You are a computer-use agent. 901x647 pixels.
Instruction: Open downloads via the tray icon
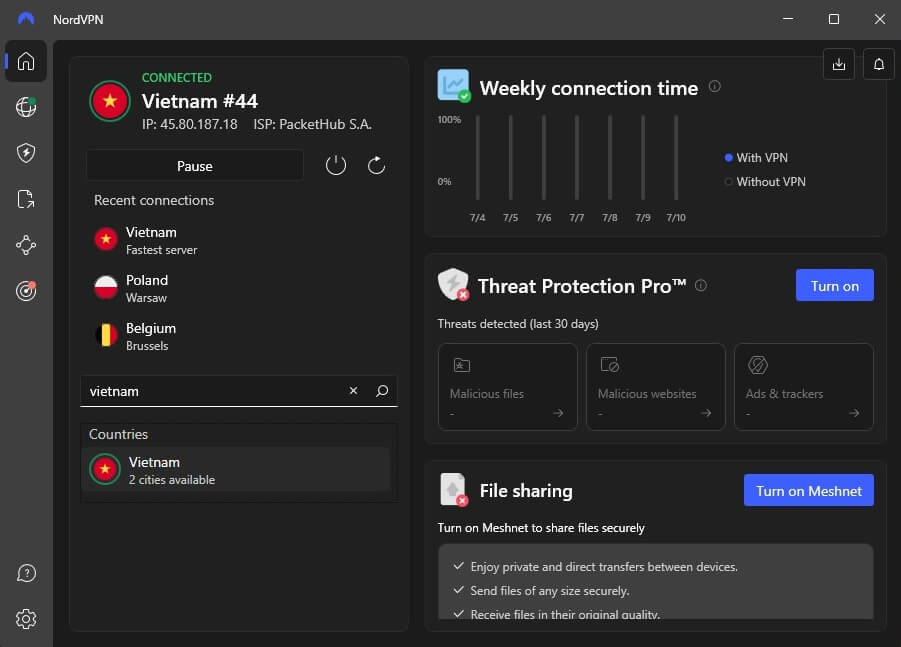(x=838, y=63)
